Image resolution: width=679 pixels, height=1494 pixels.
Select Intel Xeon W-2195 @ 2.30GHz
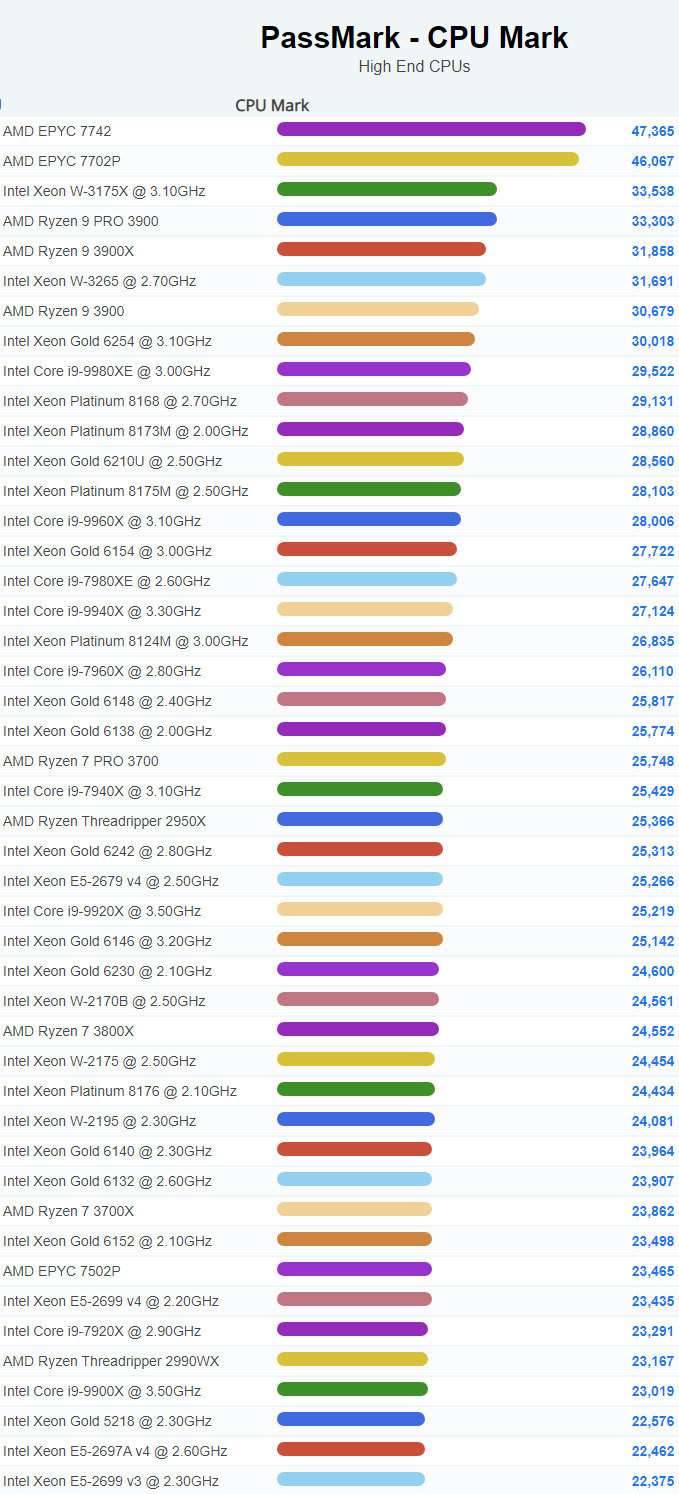[100, 1121]
